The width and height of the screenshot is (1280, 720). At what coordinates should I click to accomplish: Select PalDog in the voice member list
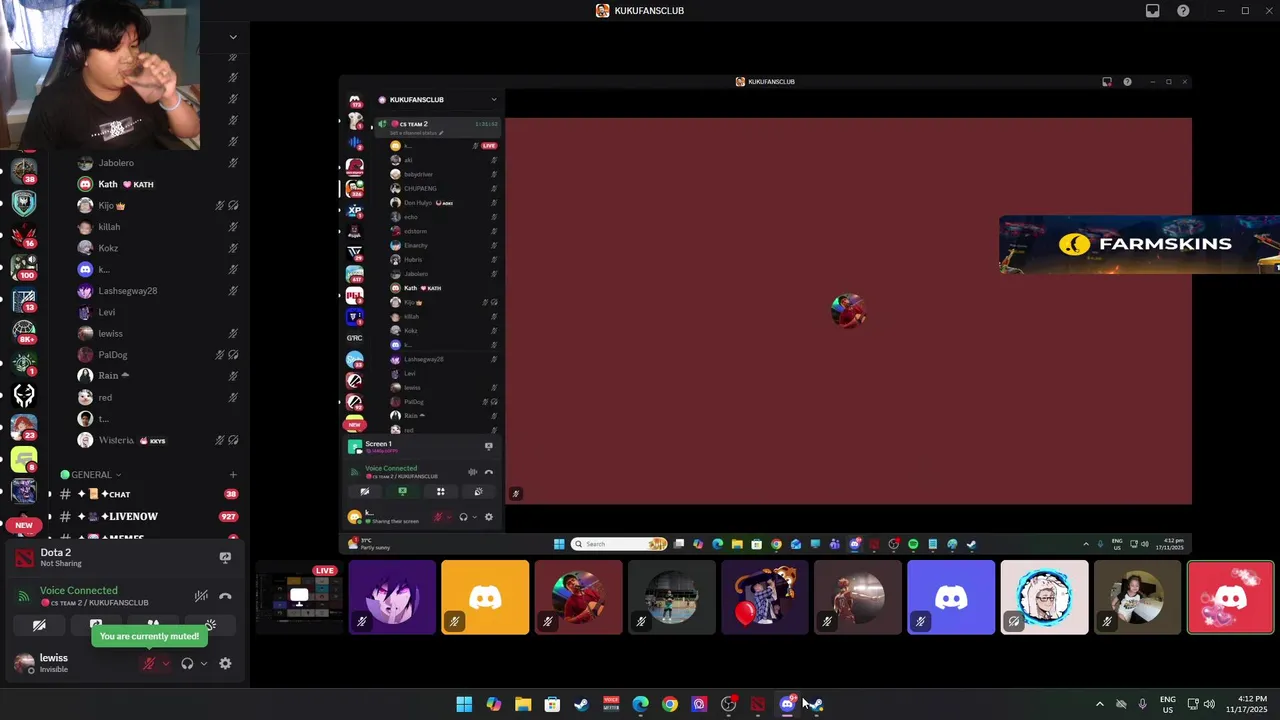pyautogui.click(x=157, y=355)
